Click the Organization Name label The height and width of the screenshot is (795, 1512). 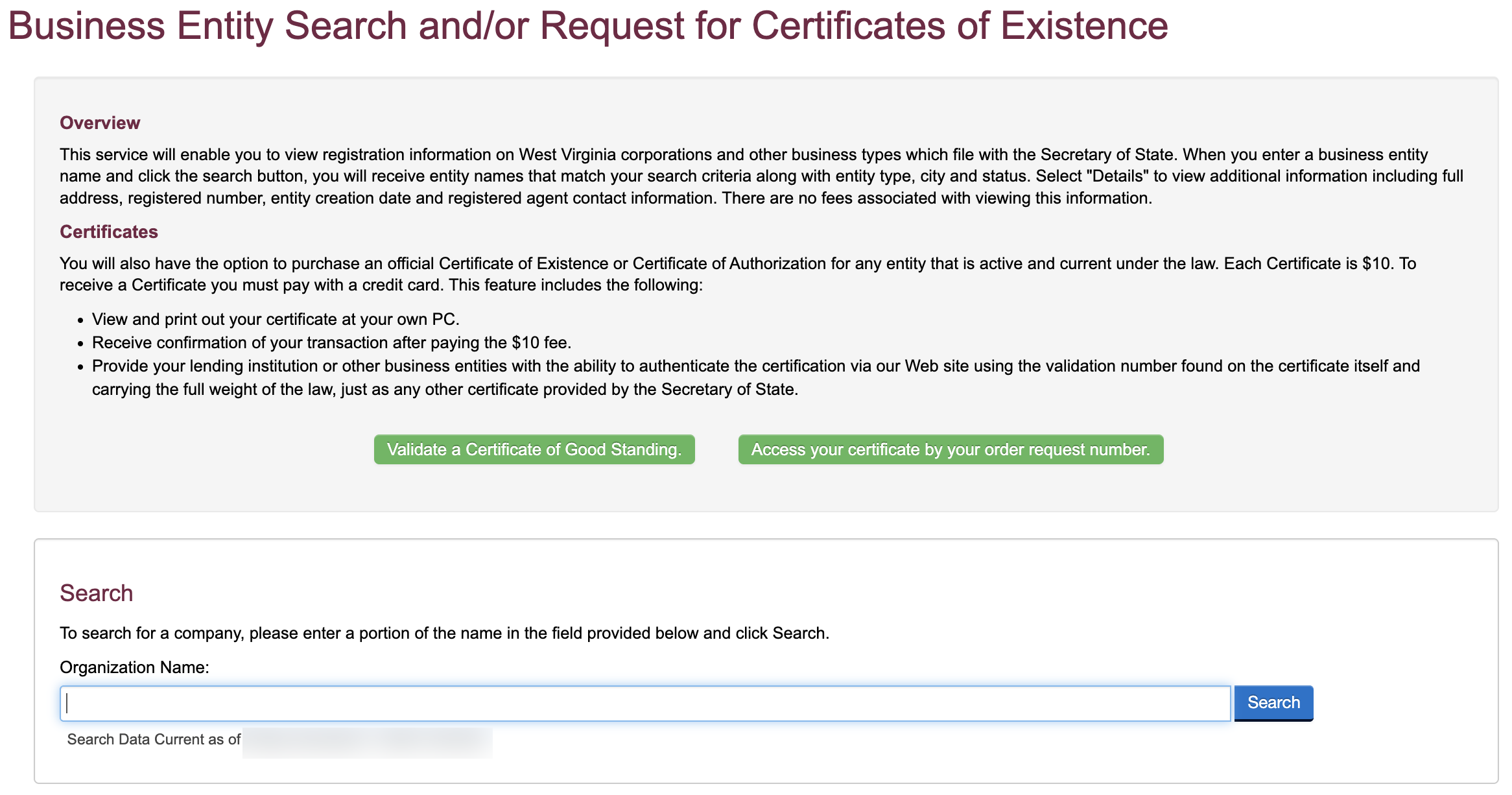pyautogui.click(x=134, y=667)
